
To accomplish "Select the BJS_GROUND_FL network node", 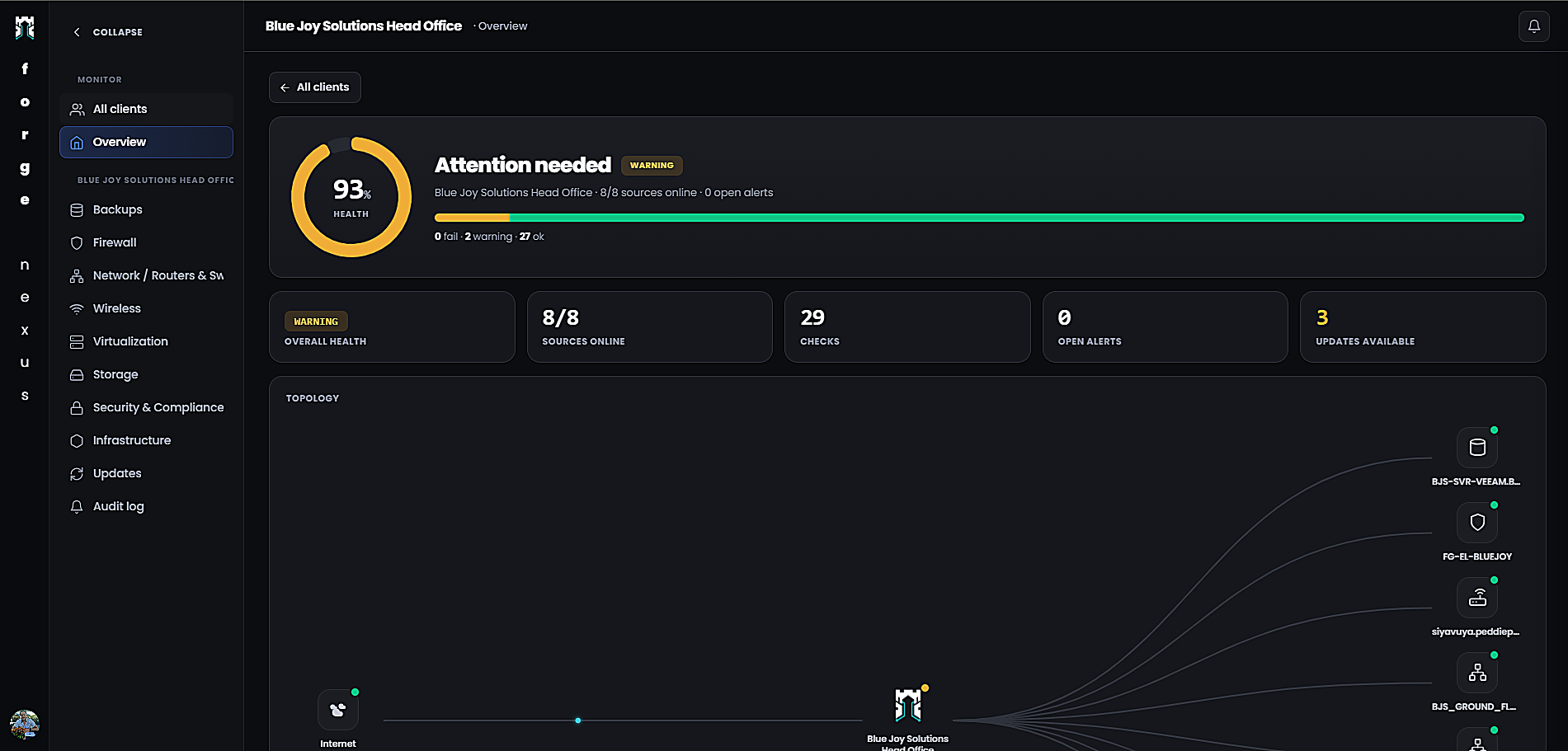I will [x=1477, y=673].
